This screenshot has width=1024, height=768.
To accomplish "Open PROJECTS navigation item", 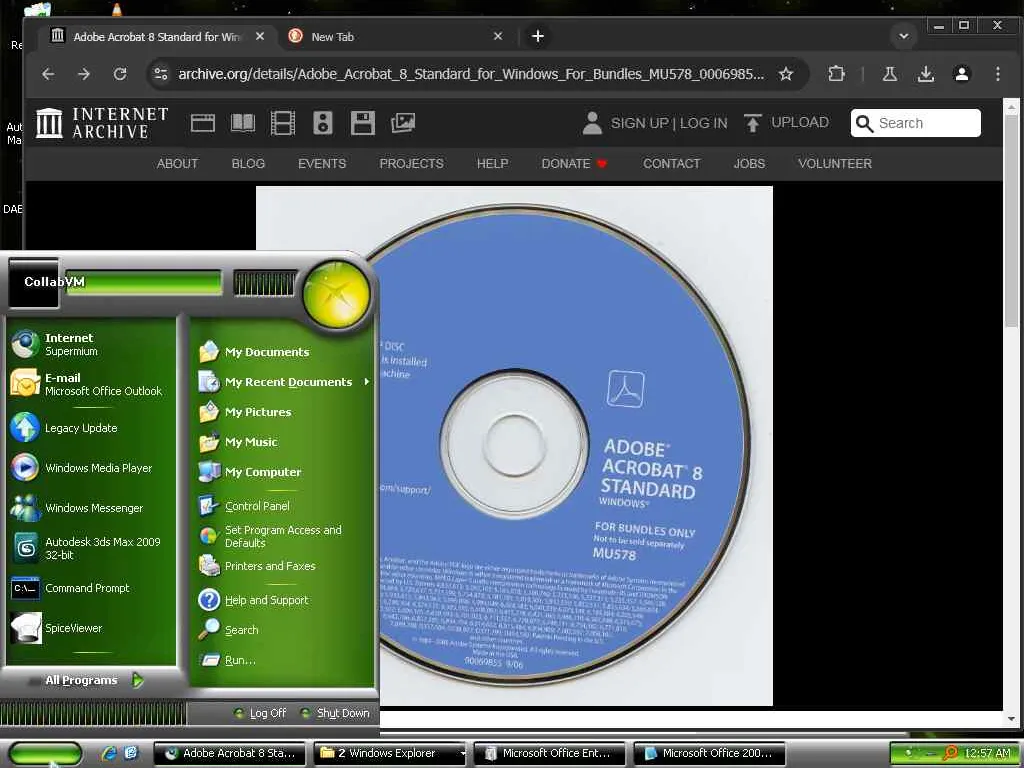I will [411, 164].
